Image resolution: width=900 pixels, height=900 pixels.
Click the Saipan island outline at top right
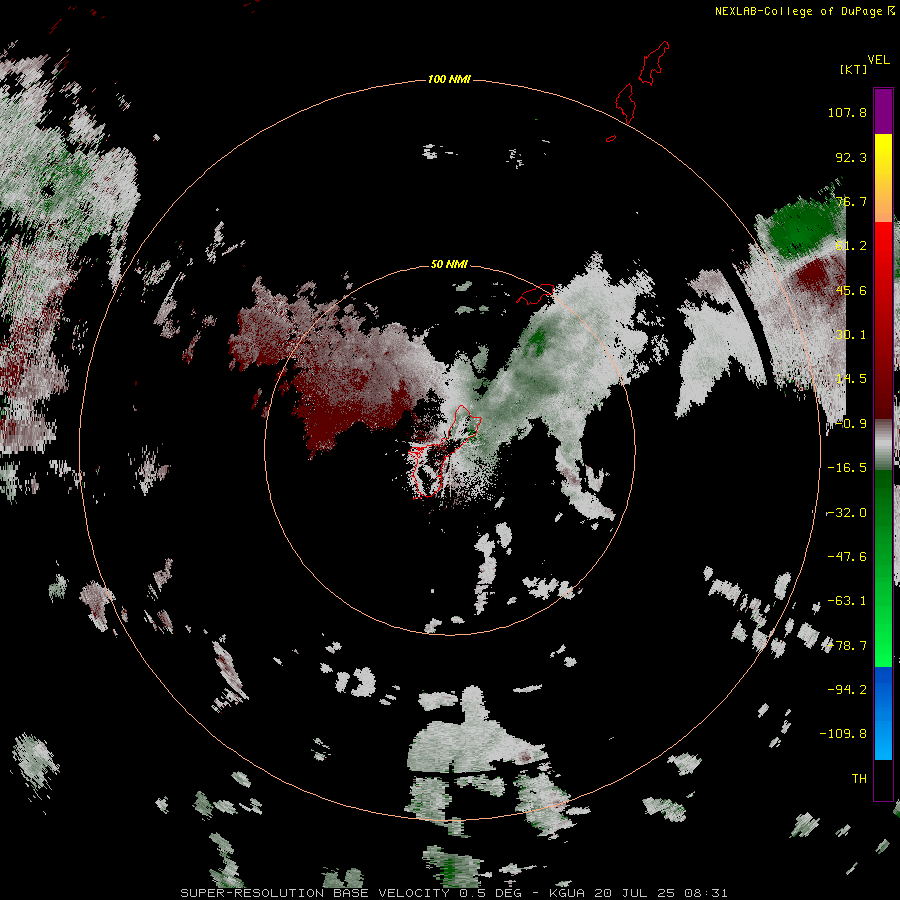coord(653,63)
